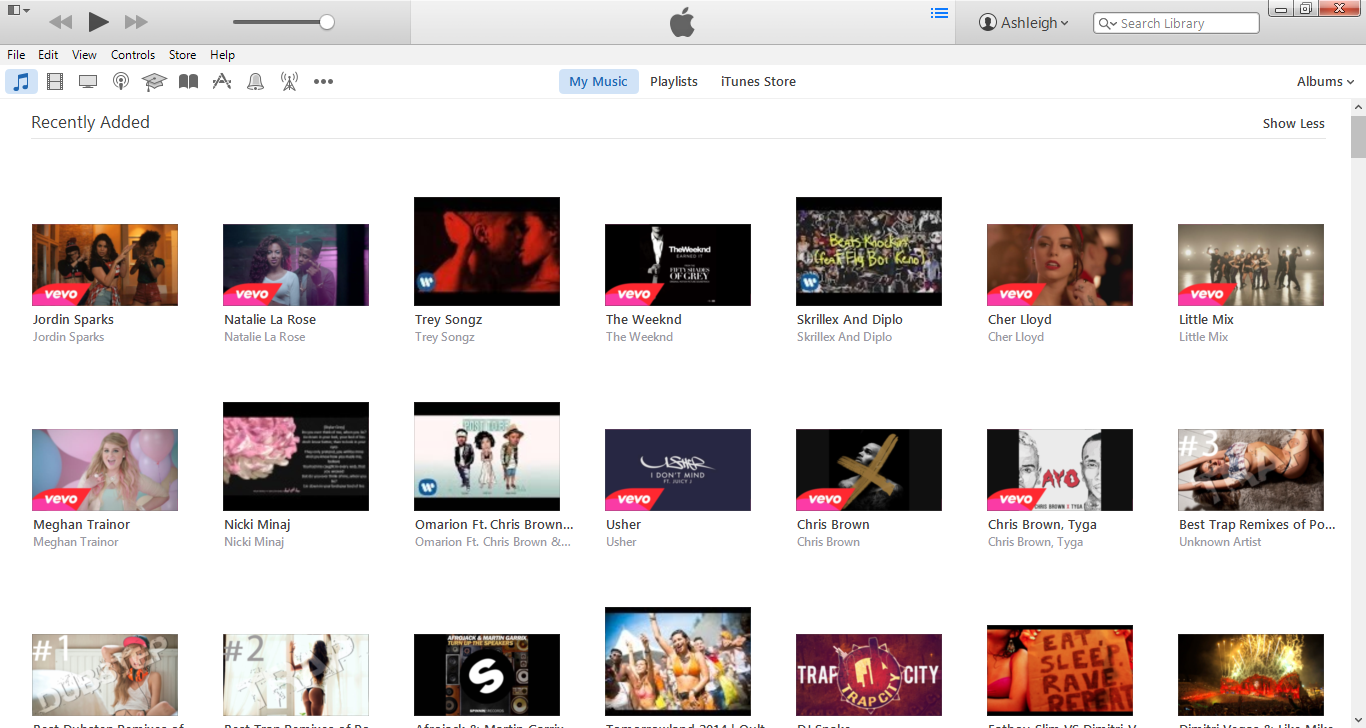1366x728 pixels.
Task: Open the Omarion Ft. Chris Brown album thumbnail
Action: (x=487, y=456)
